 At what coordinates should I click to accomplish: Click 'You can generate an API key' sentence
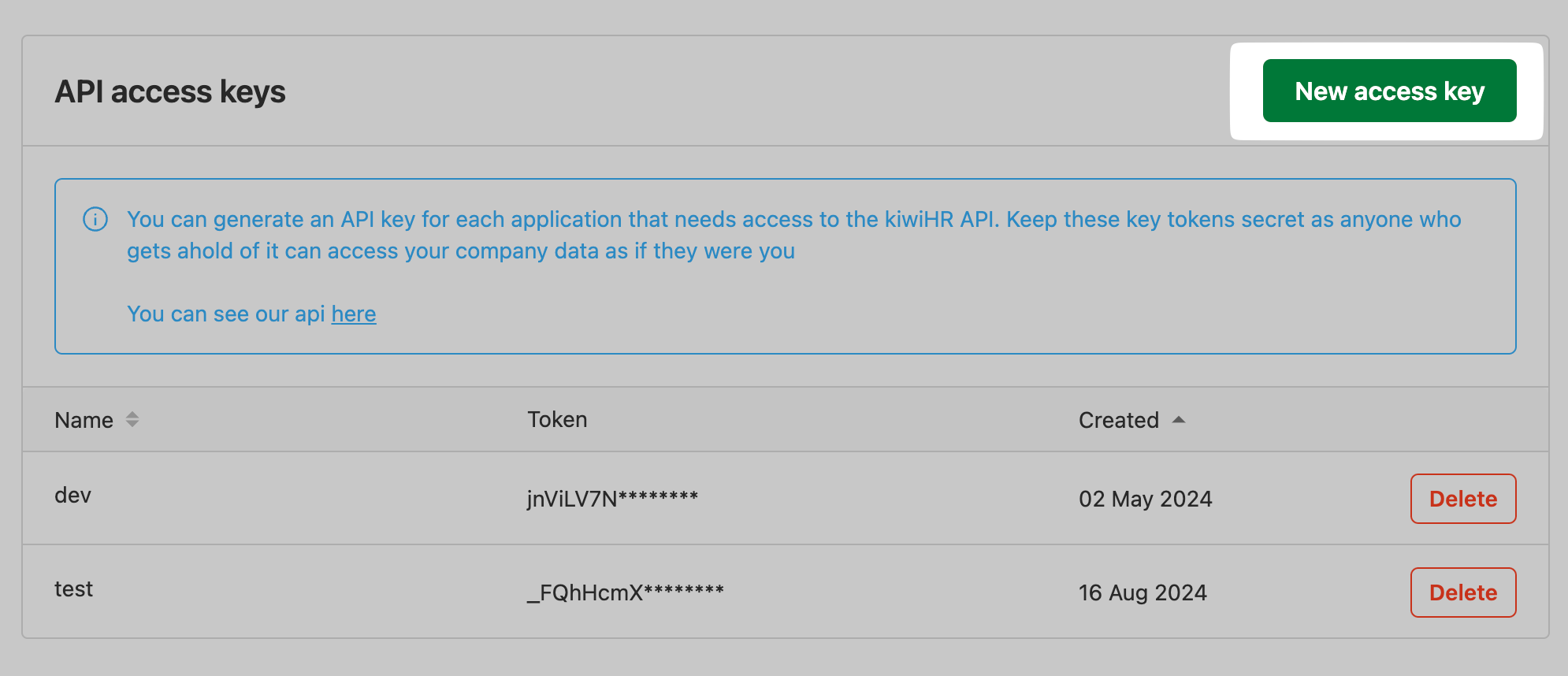pyautogui.click(x=552, y=219)
